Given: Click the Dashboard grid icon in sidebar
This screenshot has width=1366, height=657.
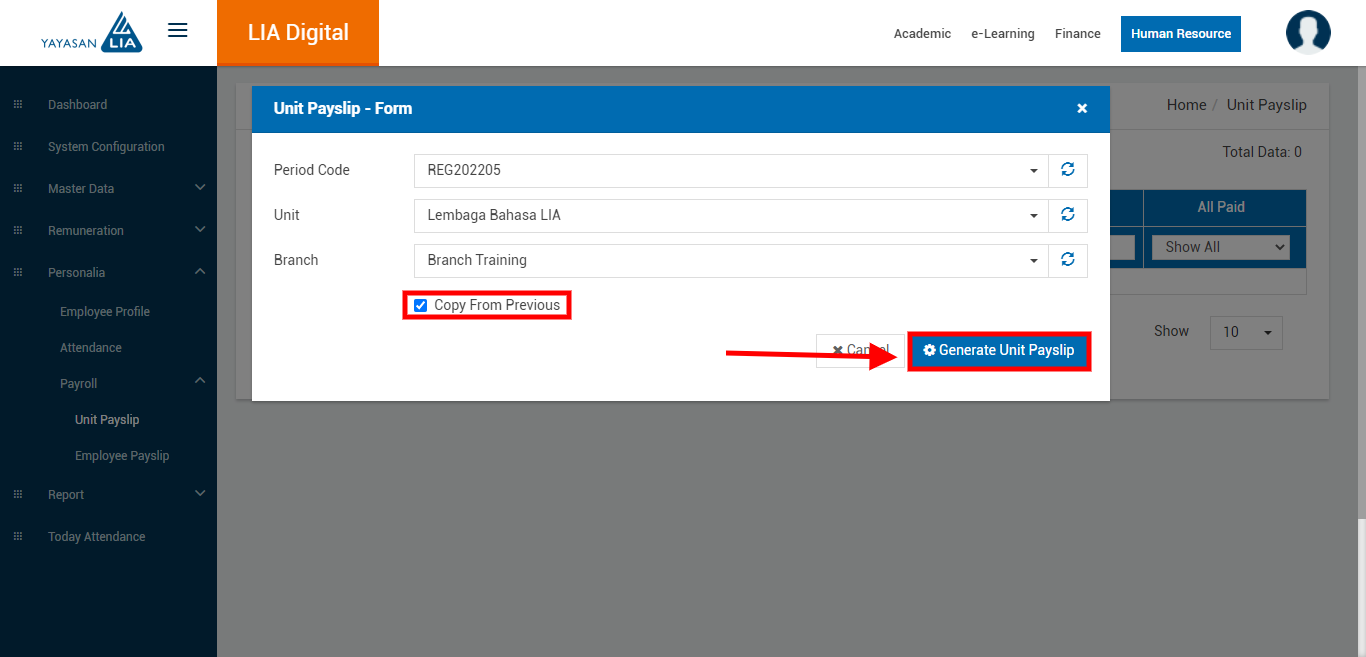Looking at the screenshot, I should (x=17, y=105).
